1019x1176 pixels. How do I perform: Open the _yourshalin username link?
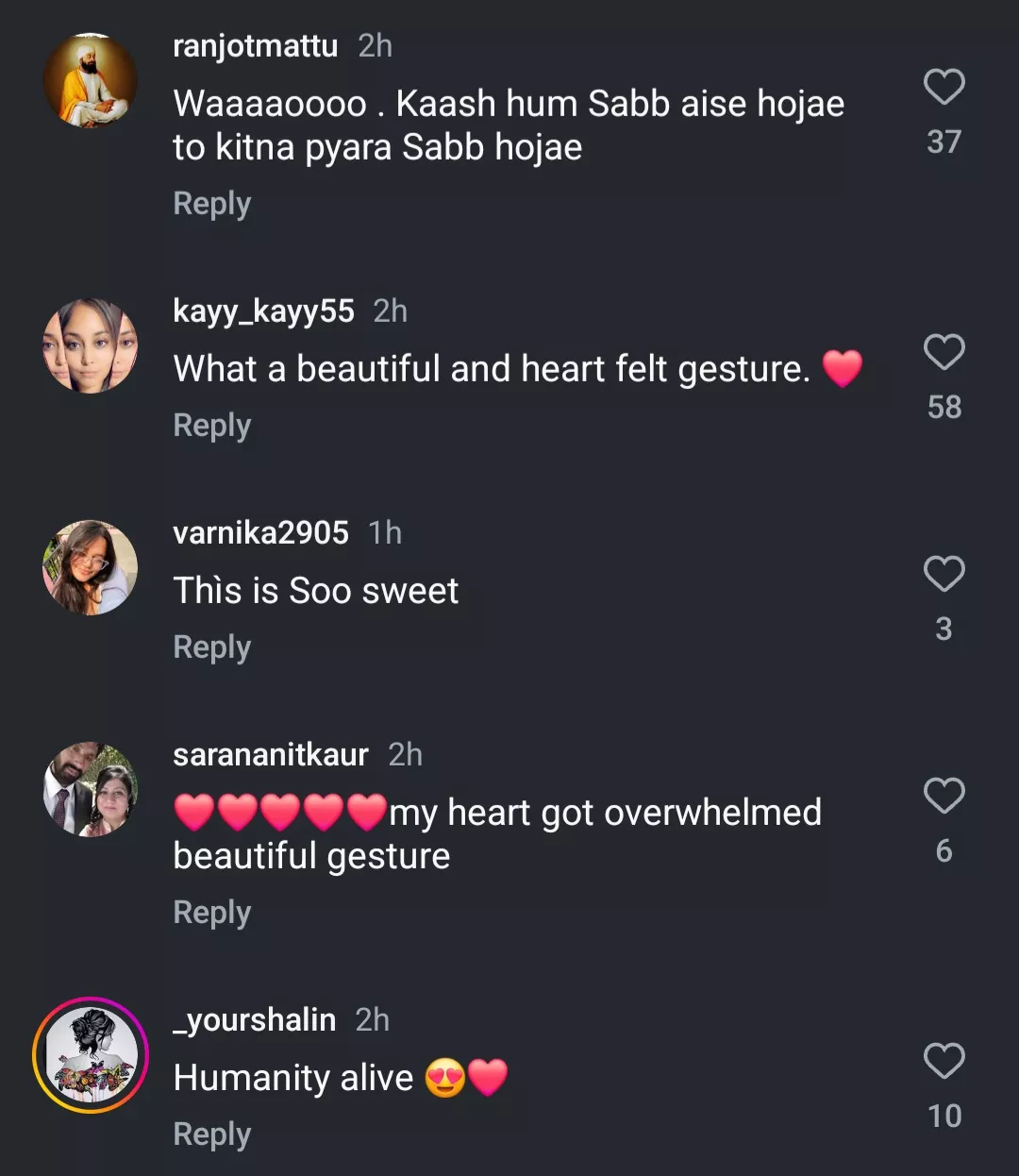pos(255,1019)
